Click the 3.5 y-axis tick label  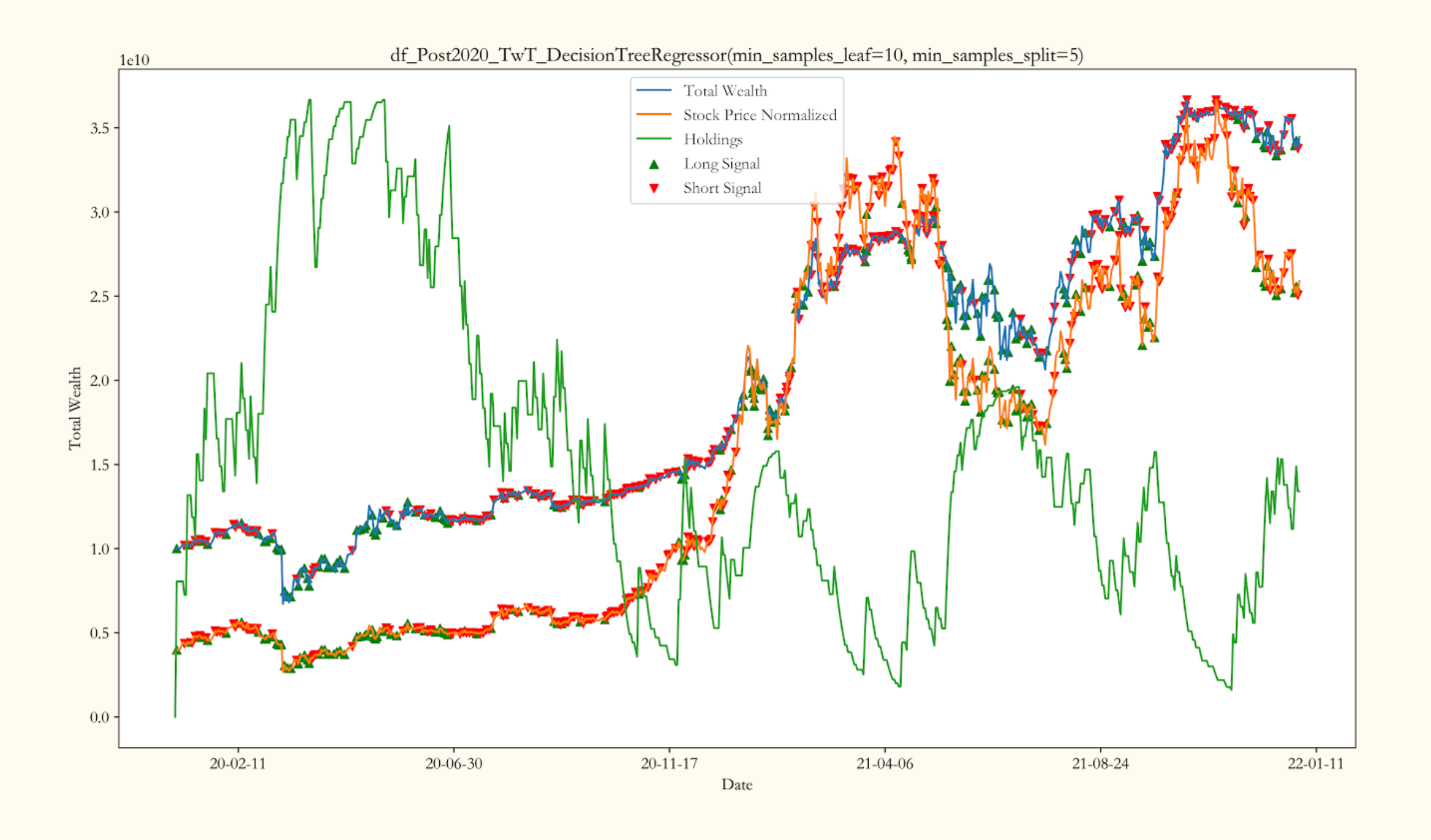100,129
